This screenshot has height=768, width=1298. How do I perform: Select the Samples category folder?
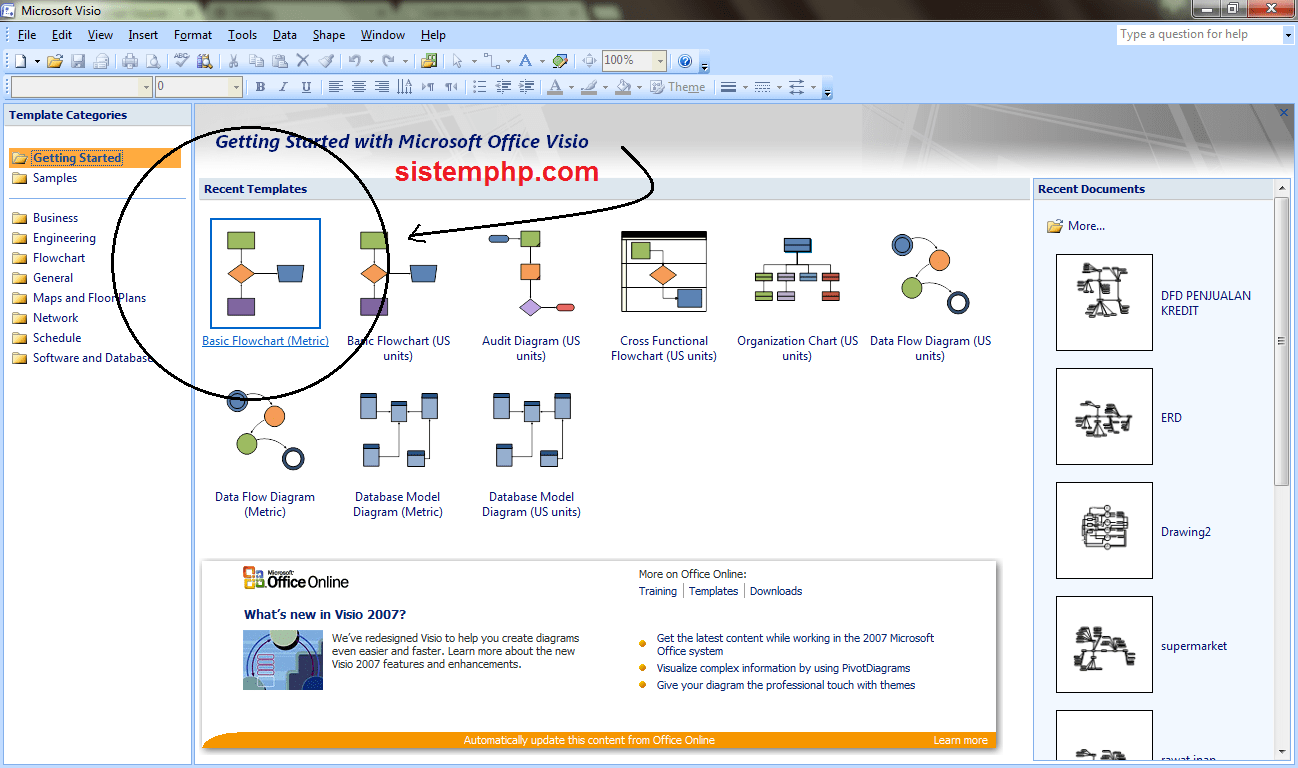click(x=45, y=178)
